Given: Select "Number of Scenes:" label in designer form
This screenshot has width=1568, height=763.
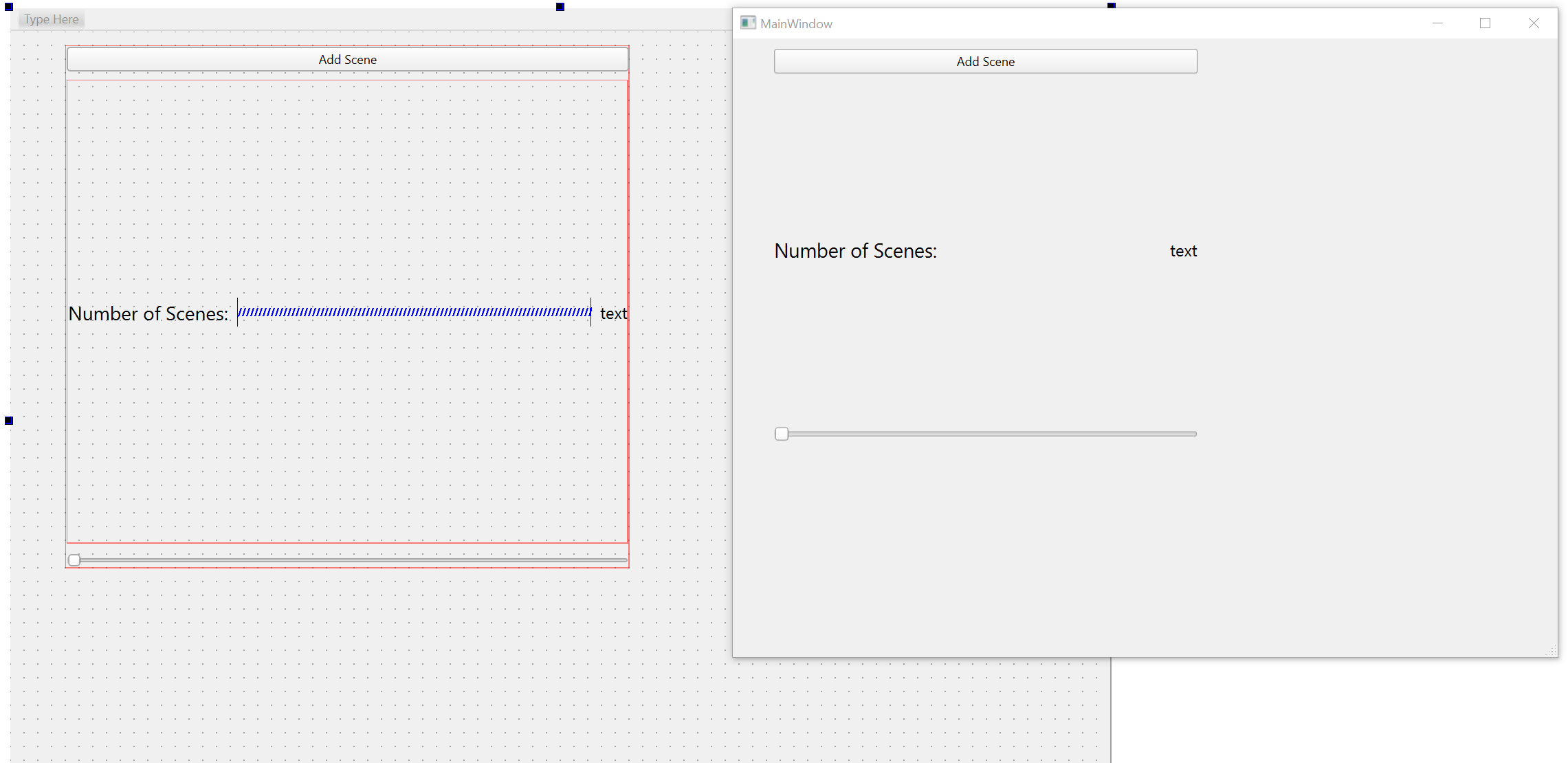Looking at the screenshot, I should tap(148, 314).
